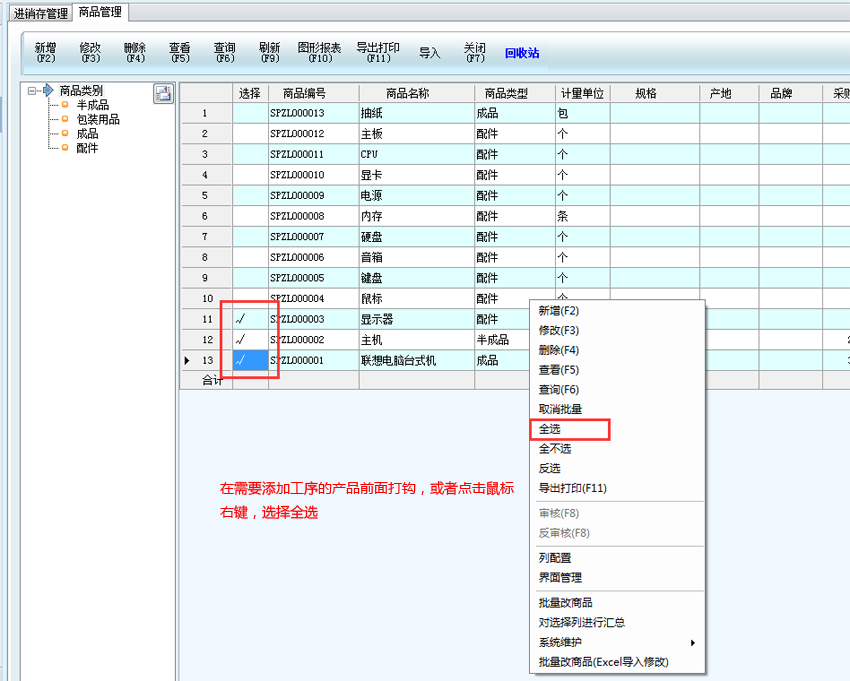This screenshot has width=850, height=681.
Task: Tick the selection cell for row 10
Action: tap(250, 298)
